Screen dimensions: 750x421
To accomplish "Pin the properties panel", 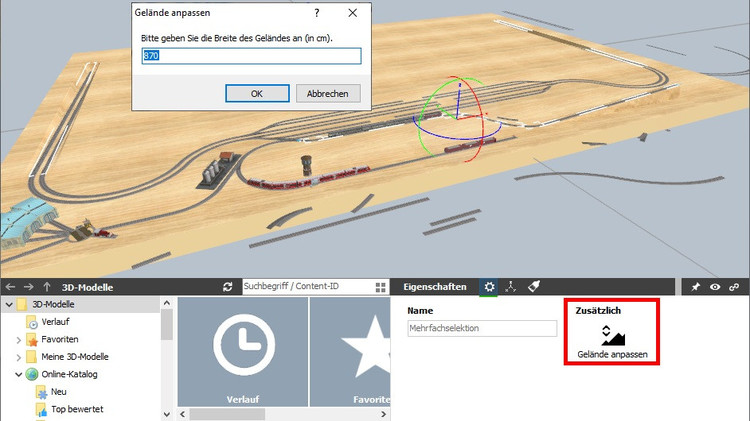I will 695,287.
